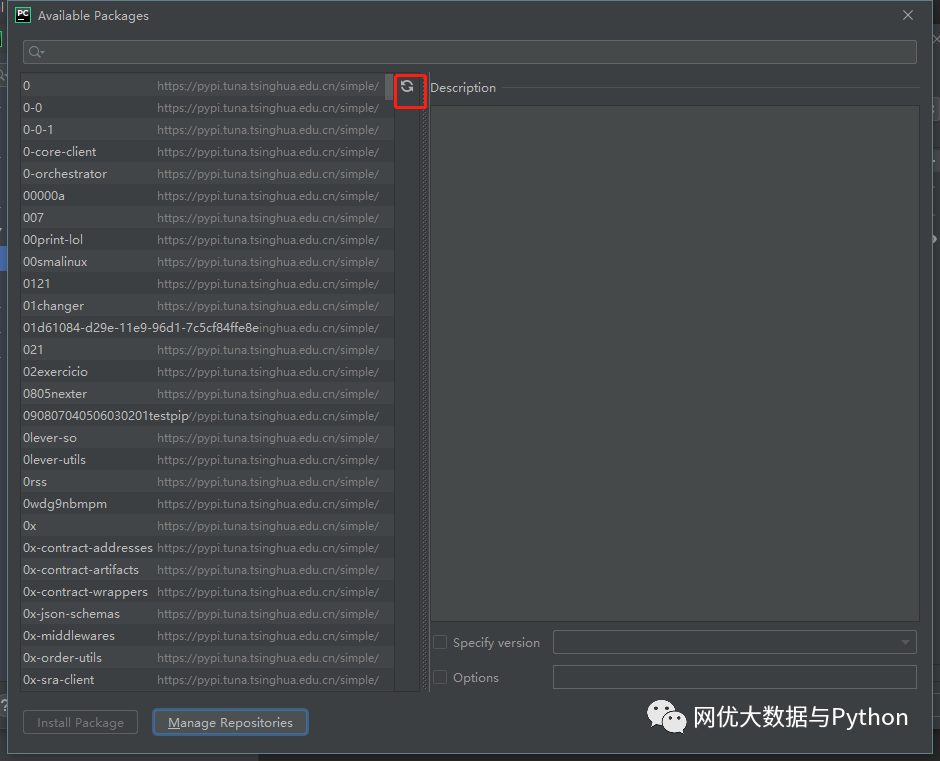Viewport: 940px width, 761px height.
Task: Click the refresh packages list icon
Action: pos(407,86)
